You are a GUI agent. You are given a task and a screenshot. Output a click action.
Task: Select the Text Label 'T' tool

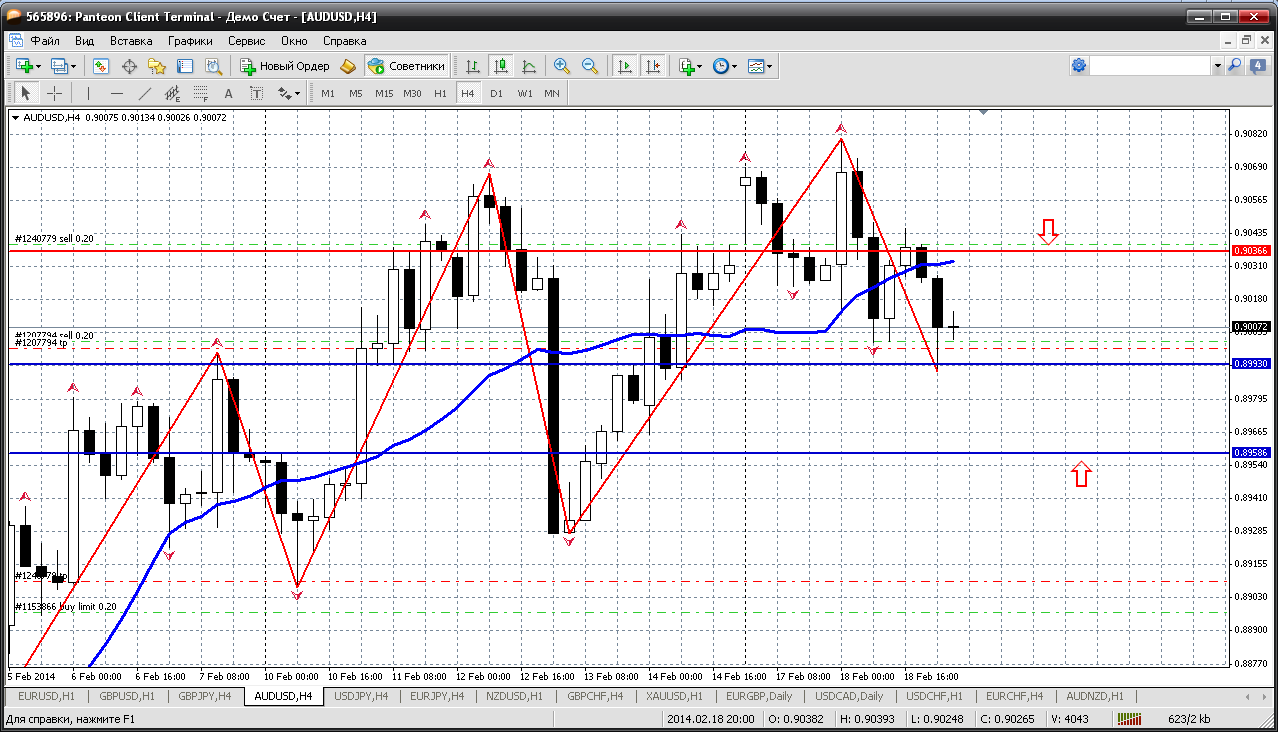(257, 93)
